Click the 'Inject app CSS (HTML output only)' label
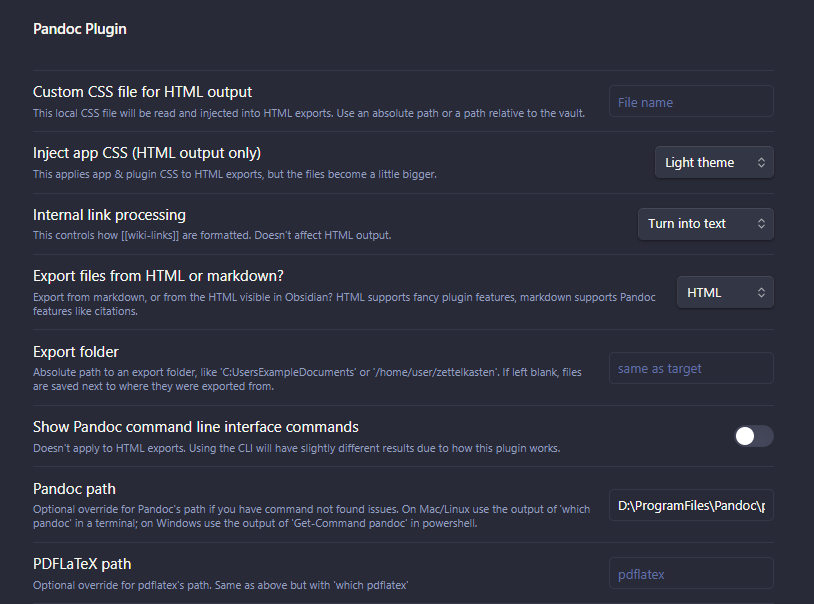Image resolution: width=814 pixels, height=604 pixels. pyautogui.click(x=147, y=153)
